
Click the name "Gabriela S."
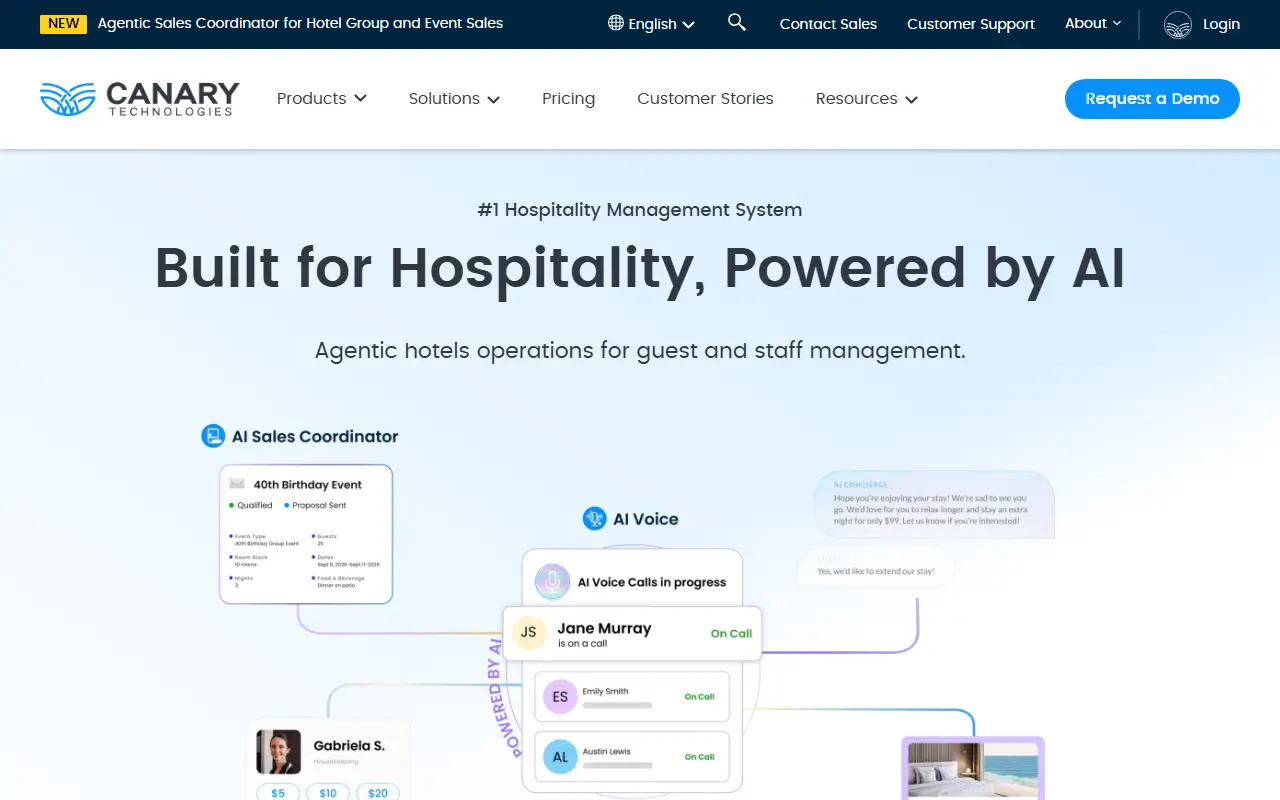(x=349, y=745)
